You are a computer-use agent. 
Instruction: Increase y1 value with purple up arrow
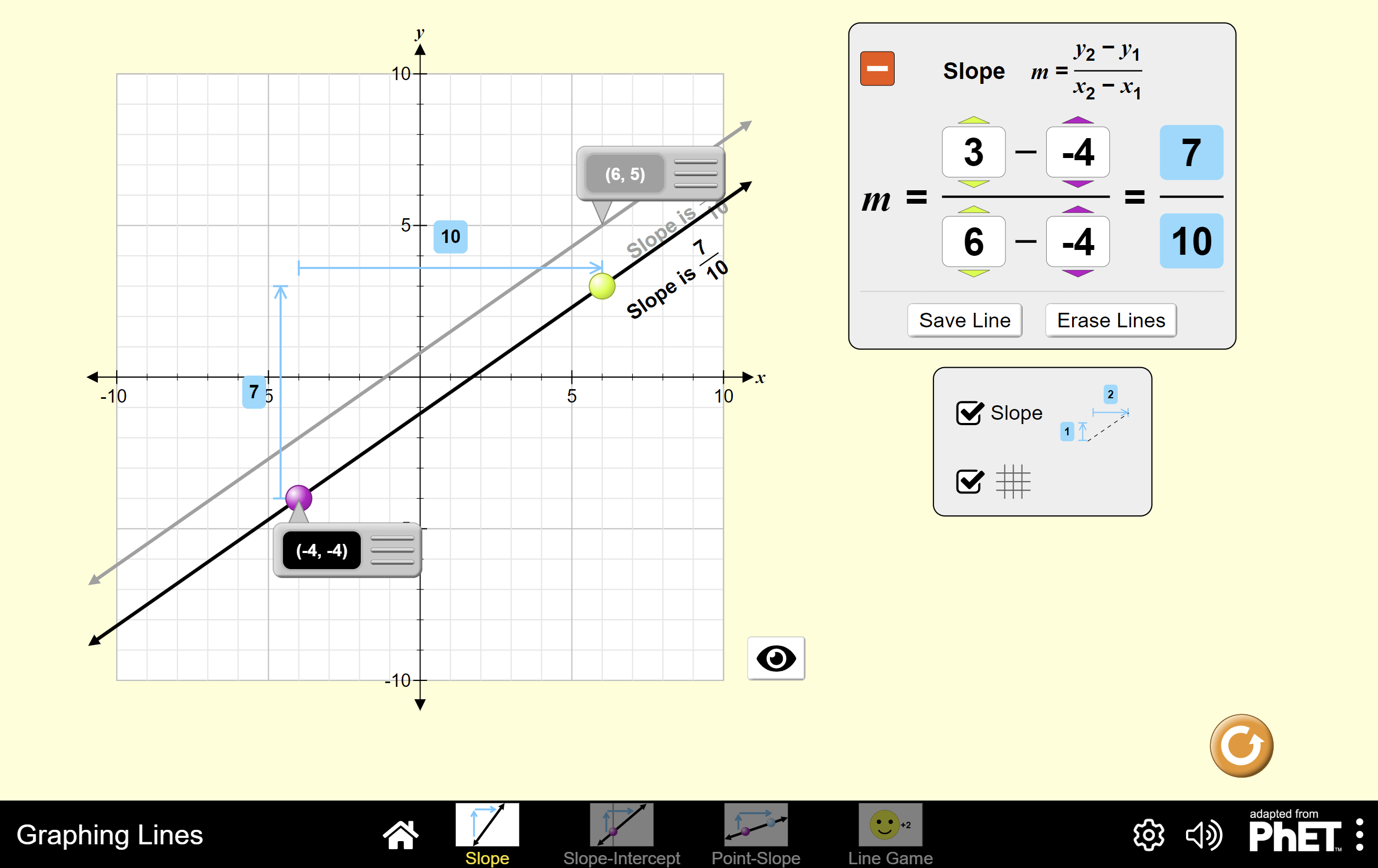pos(1077,120)
